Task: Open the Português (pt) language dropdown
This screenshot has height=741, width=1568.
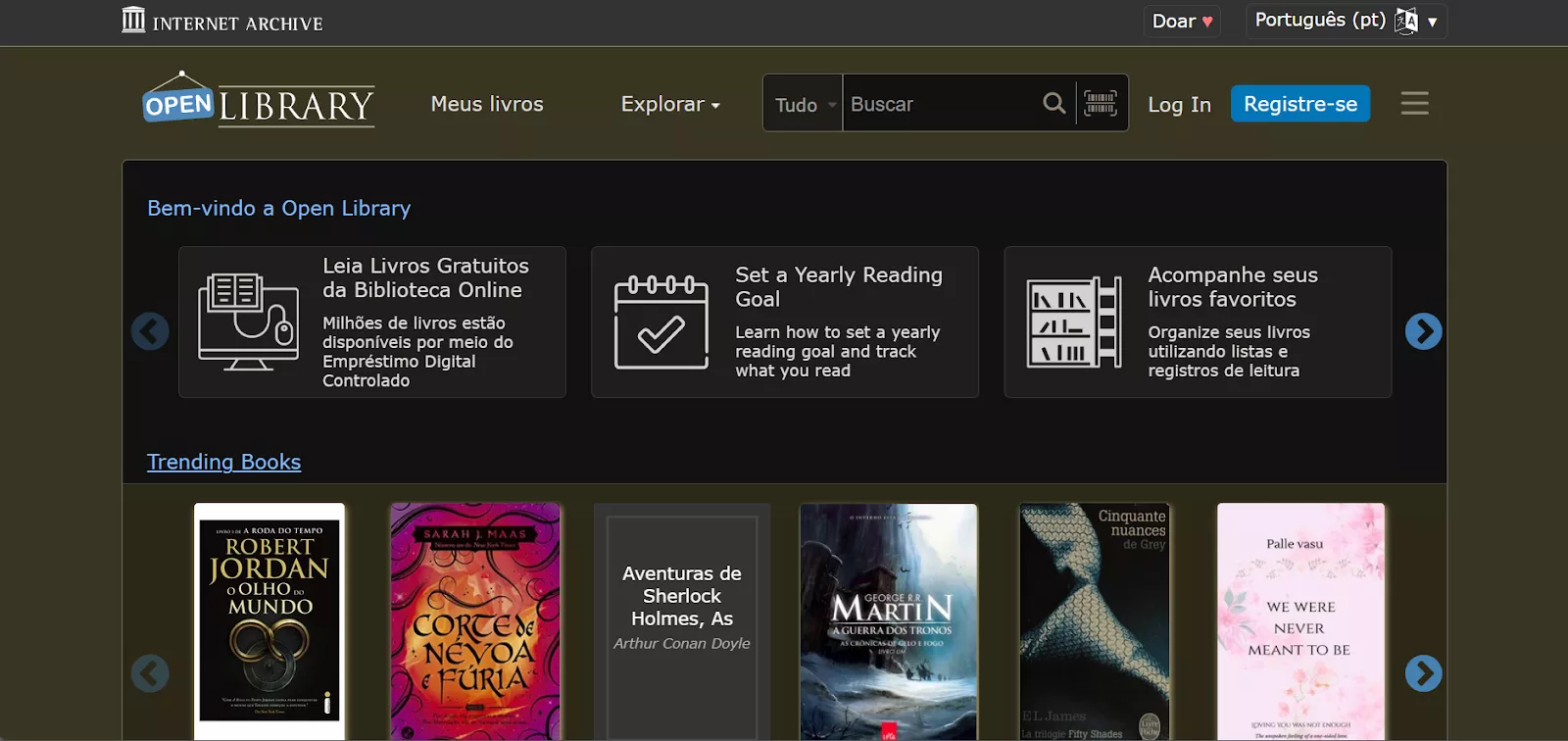Action: tap(1346, 21)
